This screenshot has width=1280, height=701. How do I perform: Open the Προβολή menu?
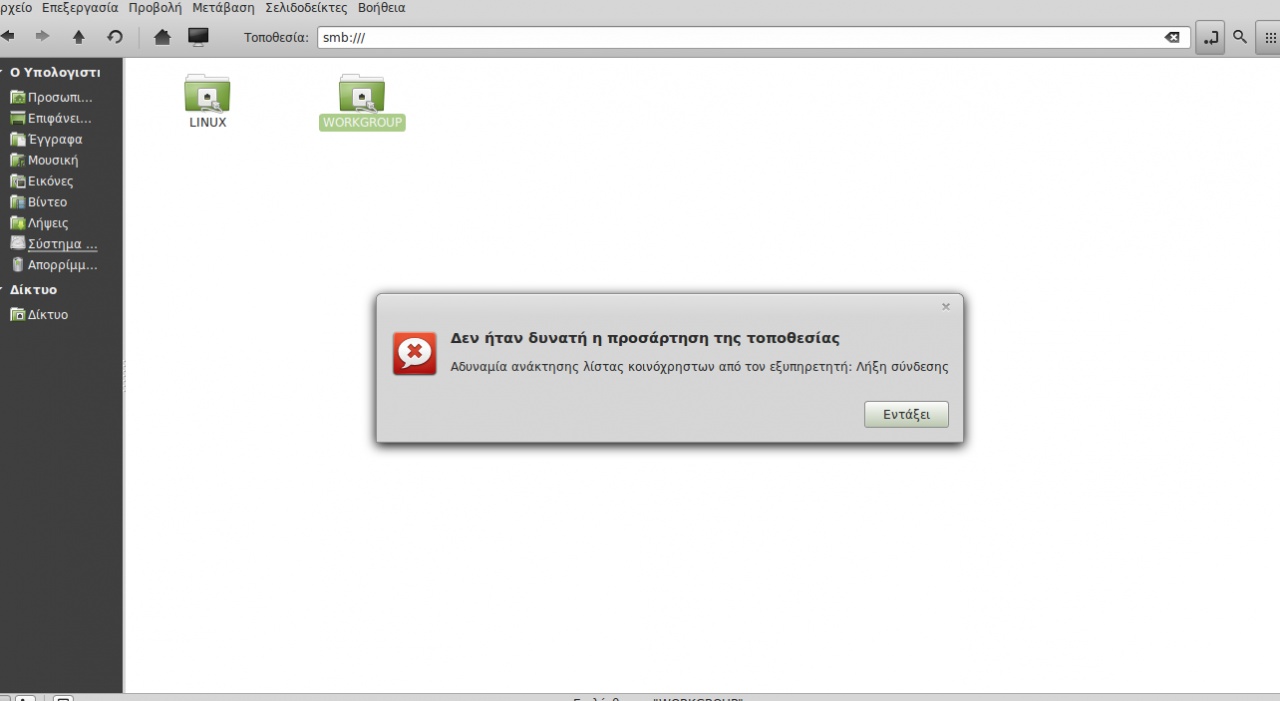coord(156,8)
